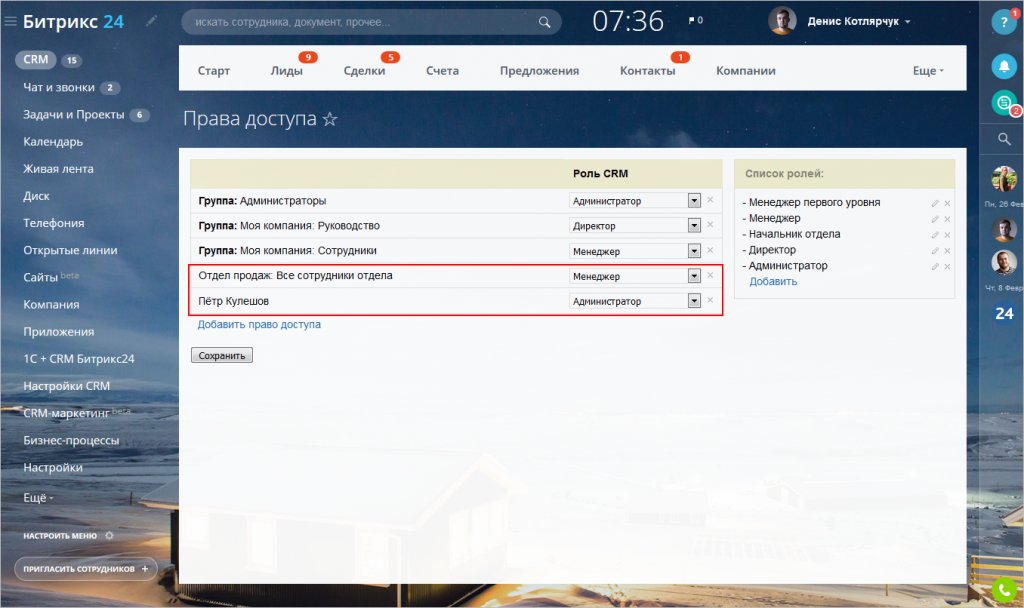Open CRM in the left menu
The image size is (1024, 608).
(x=36, y=59)
